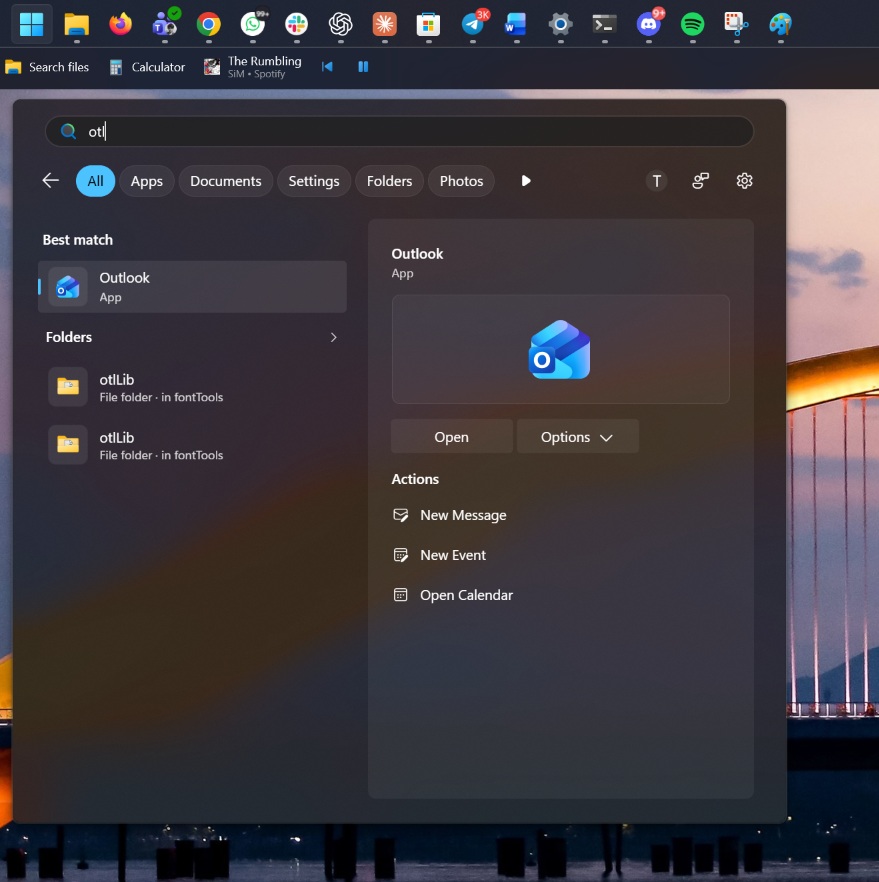Show more filters with the arrow
This screenshot has width=879, height=882.
point(526,181)
